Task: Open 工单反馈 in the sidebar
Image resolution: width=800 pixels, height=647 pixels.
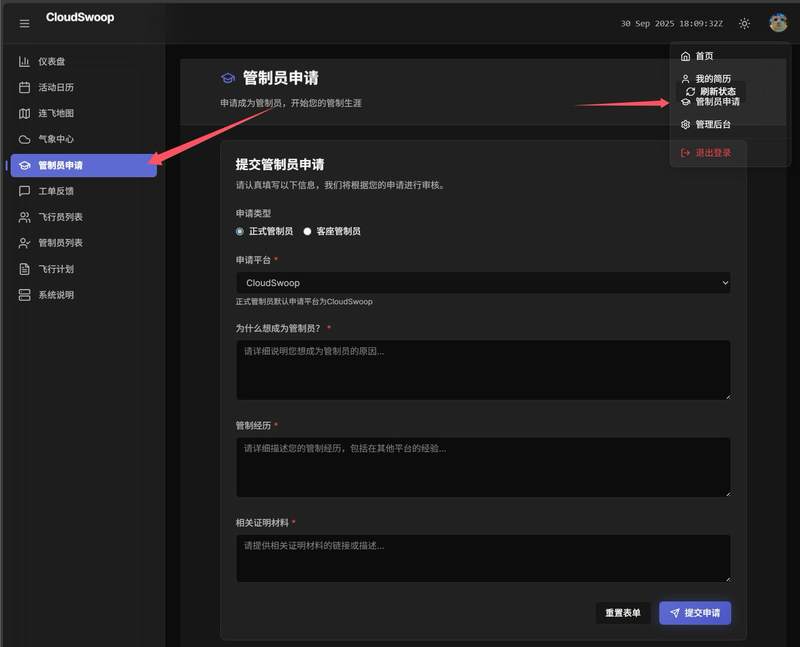Action: point(84,191)
